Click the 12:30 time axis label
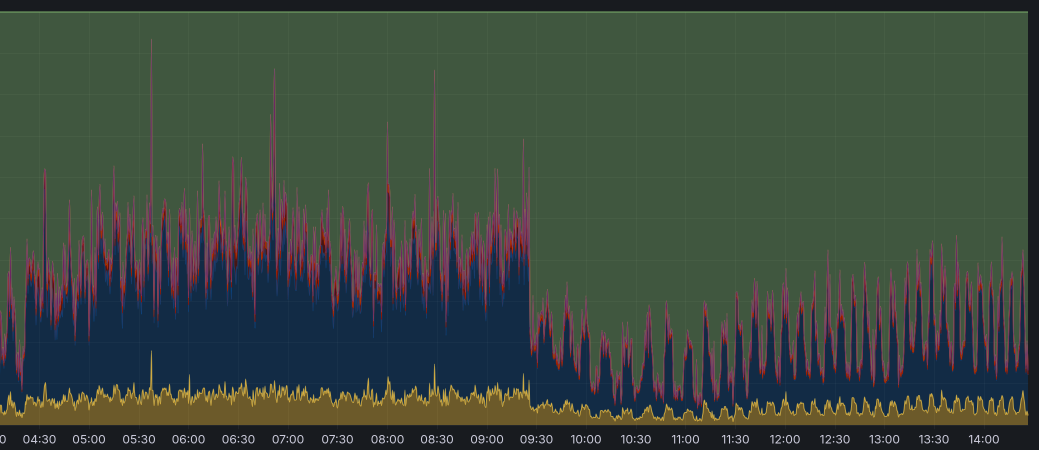Image resolution: width=1039 pixels, height=450 pixels. point(834,439)
